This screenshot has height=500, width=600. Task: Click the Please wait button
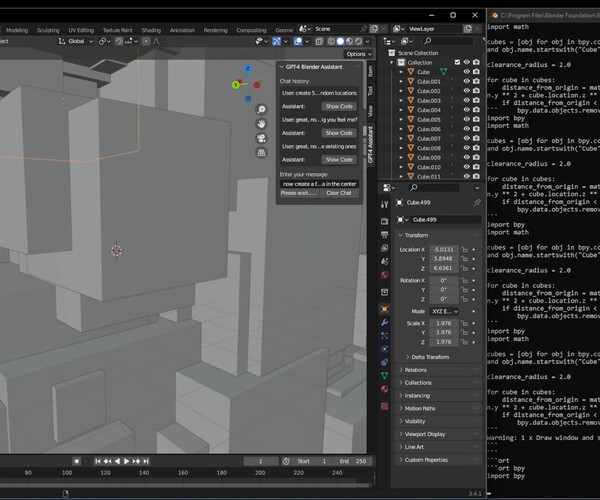click(x=298, y=193)
